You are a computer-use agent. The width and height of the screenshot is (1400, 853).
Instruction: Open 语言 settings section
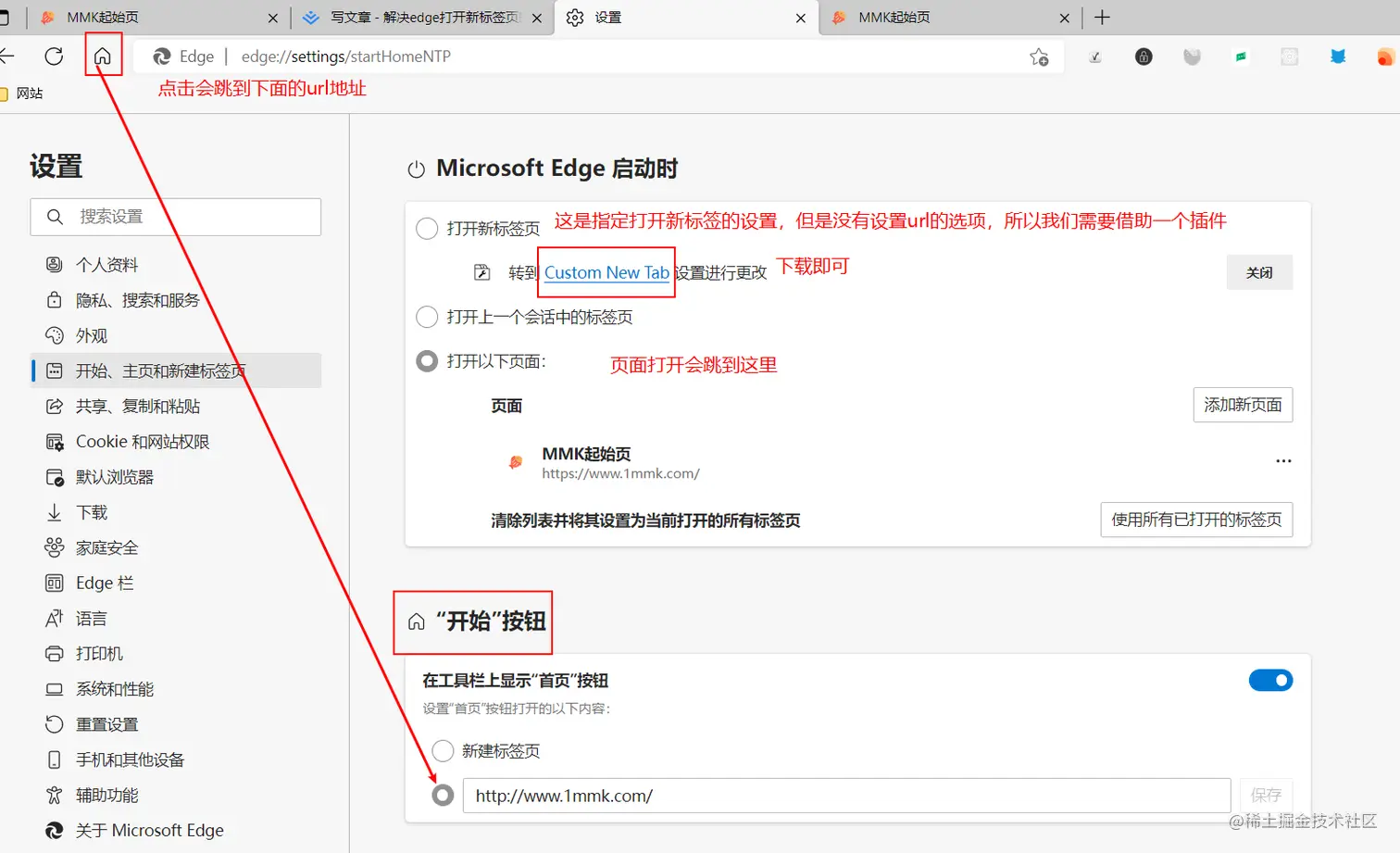[x=176, y=618]
